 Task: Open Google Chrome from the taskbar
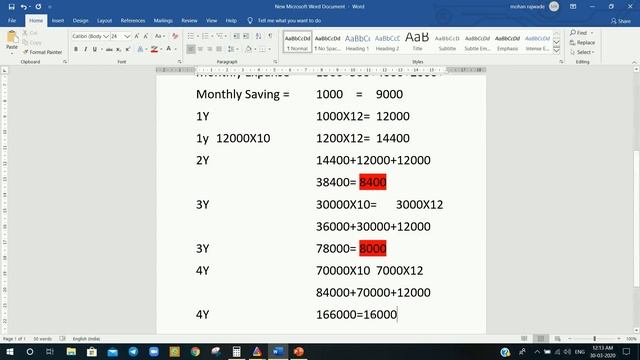click(x=196, y=351)
